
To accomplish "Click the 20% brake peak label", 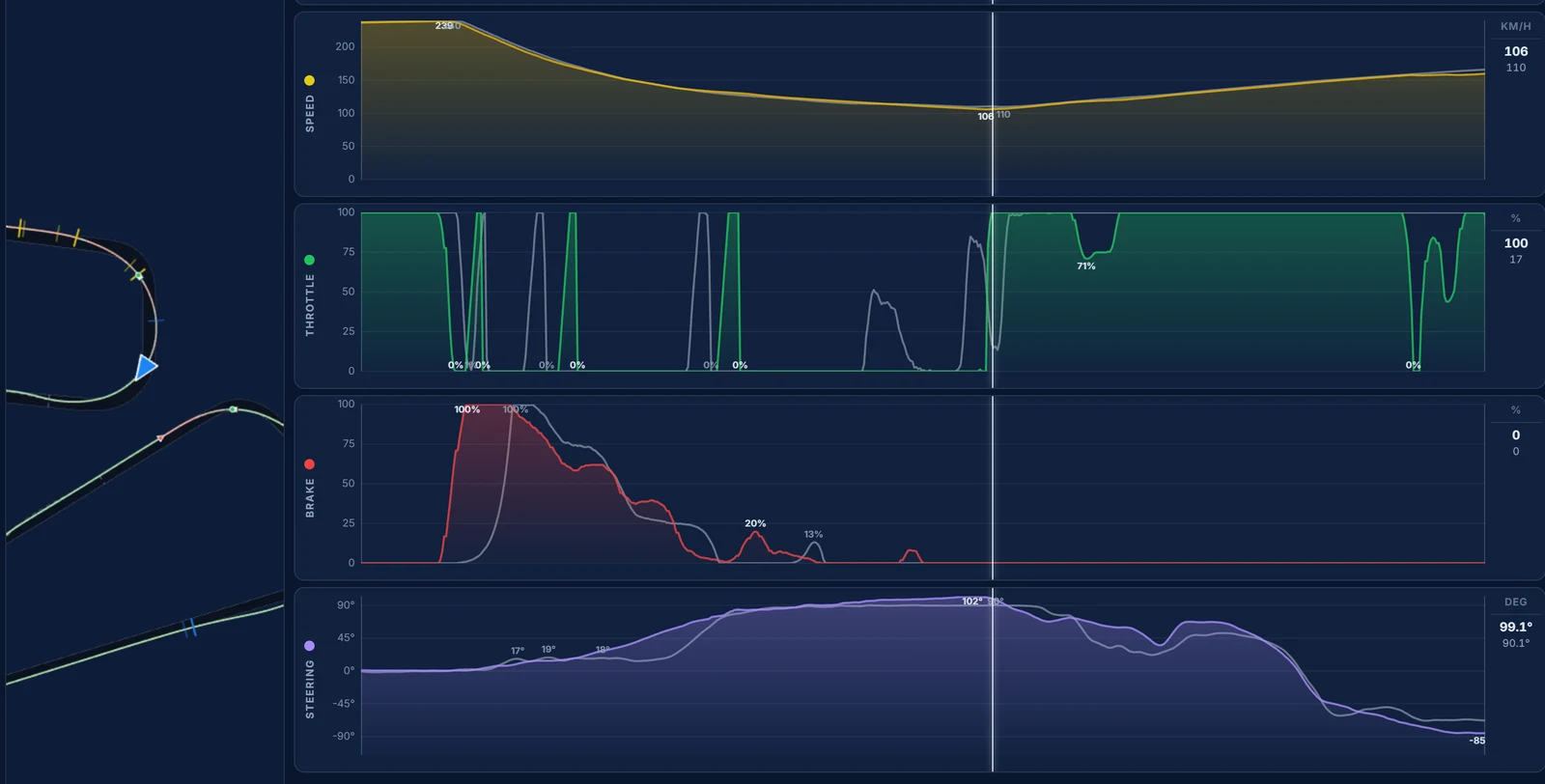I will [755, 523].
